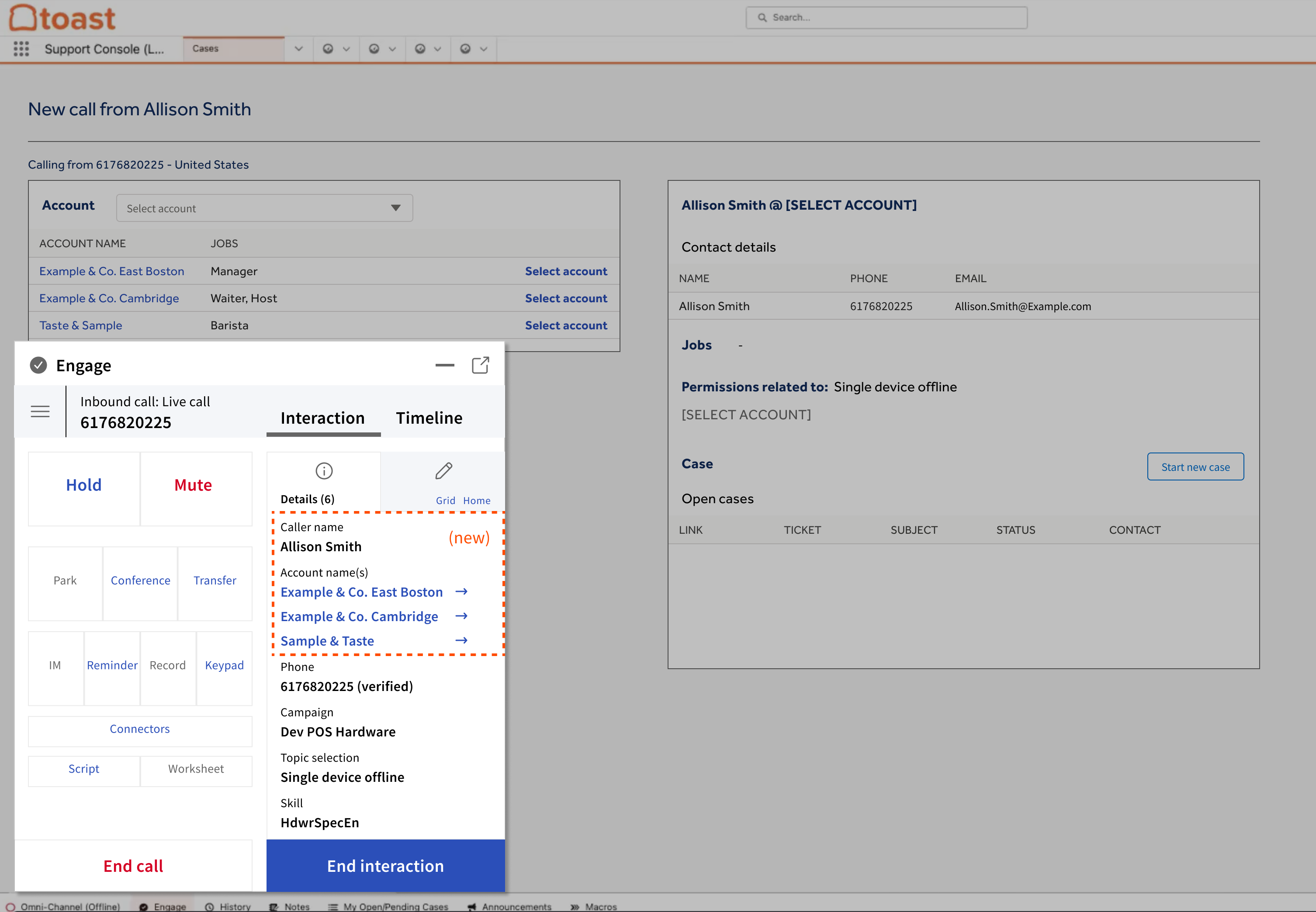The height and width of the screenshot is (912, 1316).
Task: Click Start new case button
Action: tap(1195, 467)
